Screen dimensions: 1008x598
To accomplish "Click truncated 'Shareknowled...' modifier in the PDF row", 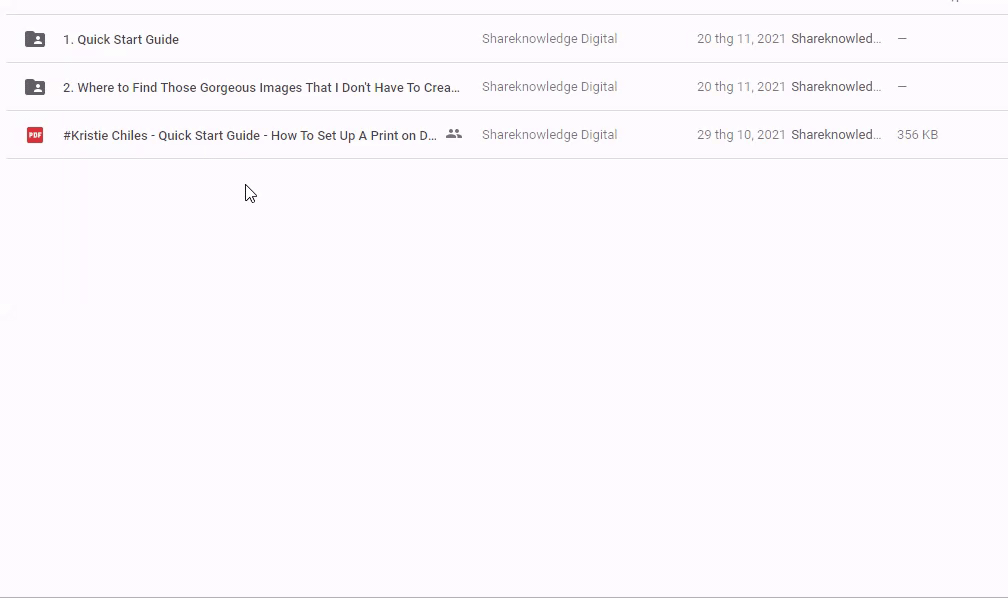I will 836,135.
